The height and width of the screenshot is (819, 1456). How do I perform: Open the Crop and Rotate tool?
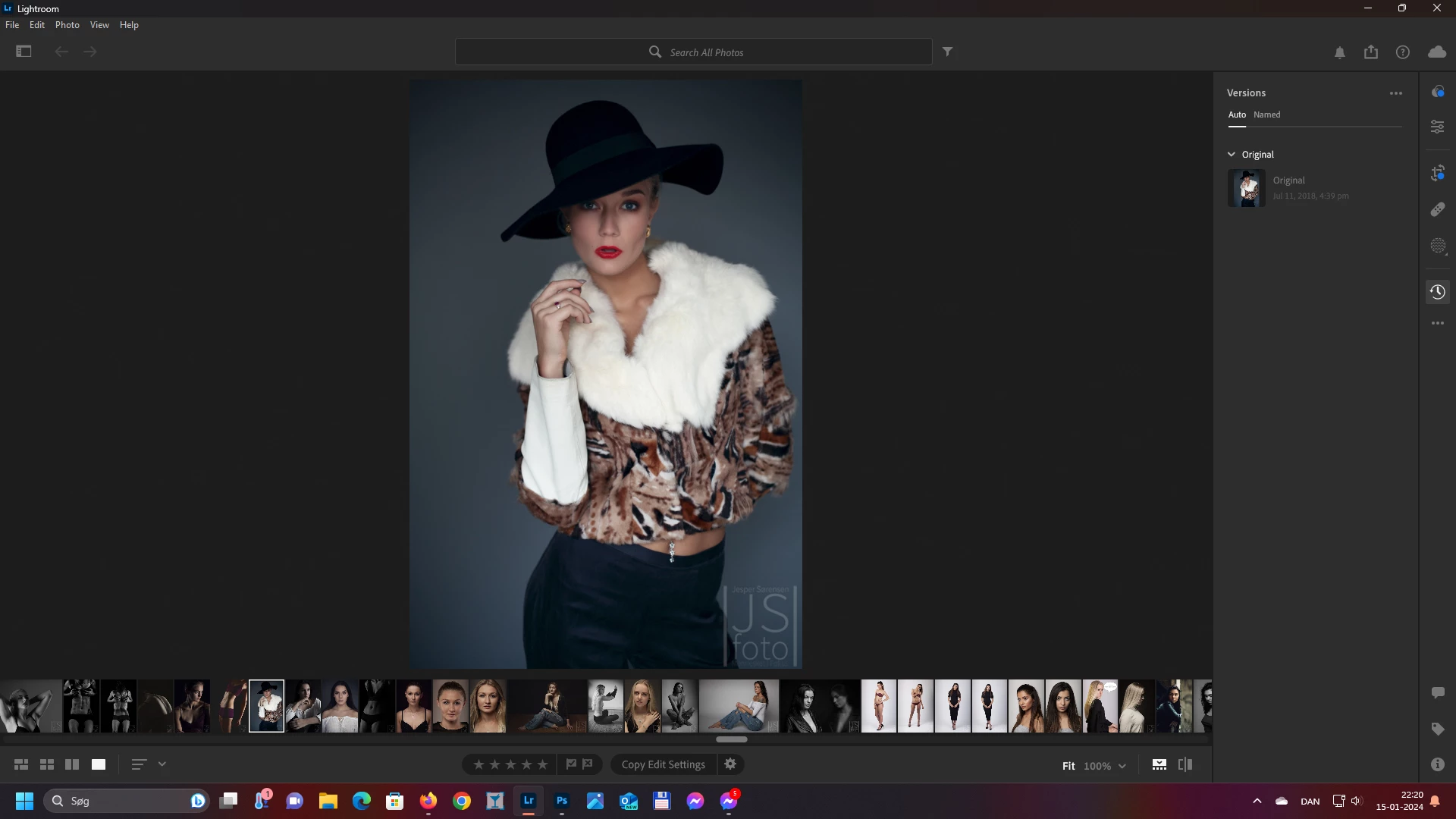[1437, 174]
